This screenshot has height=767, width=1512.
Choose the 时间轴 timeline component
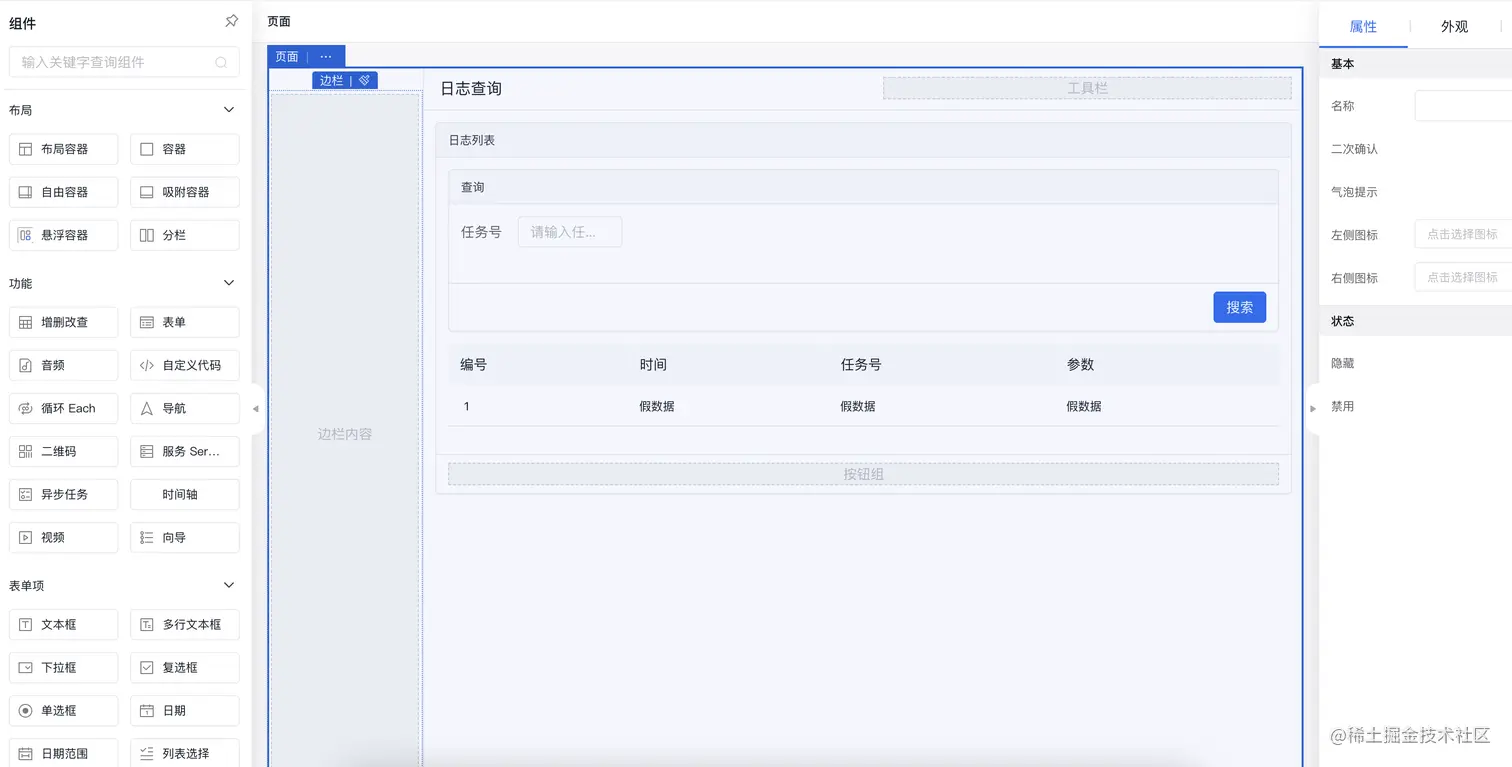tap(185, 494)
